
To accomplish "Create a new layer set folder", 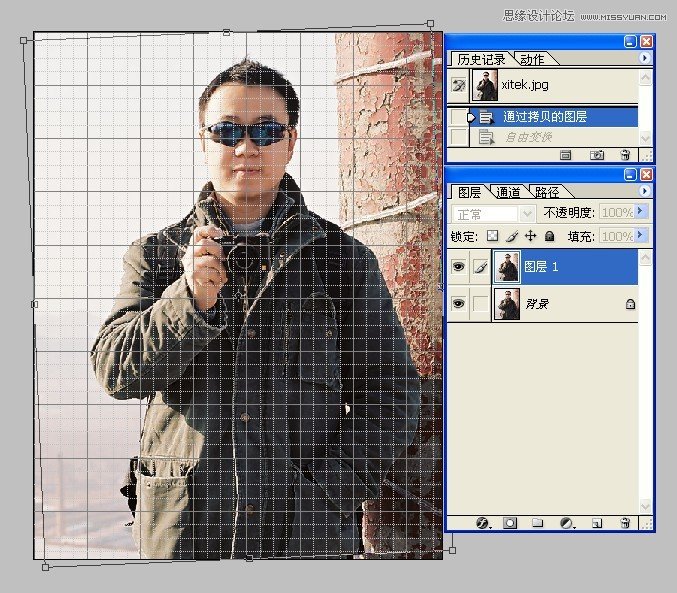I will tap(538, 523).
